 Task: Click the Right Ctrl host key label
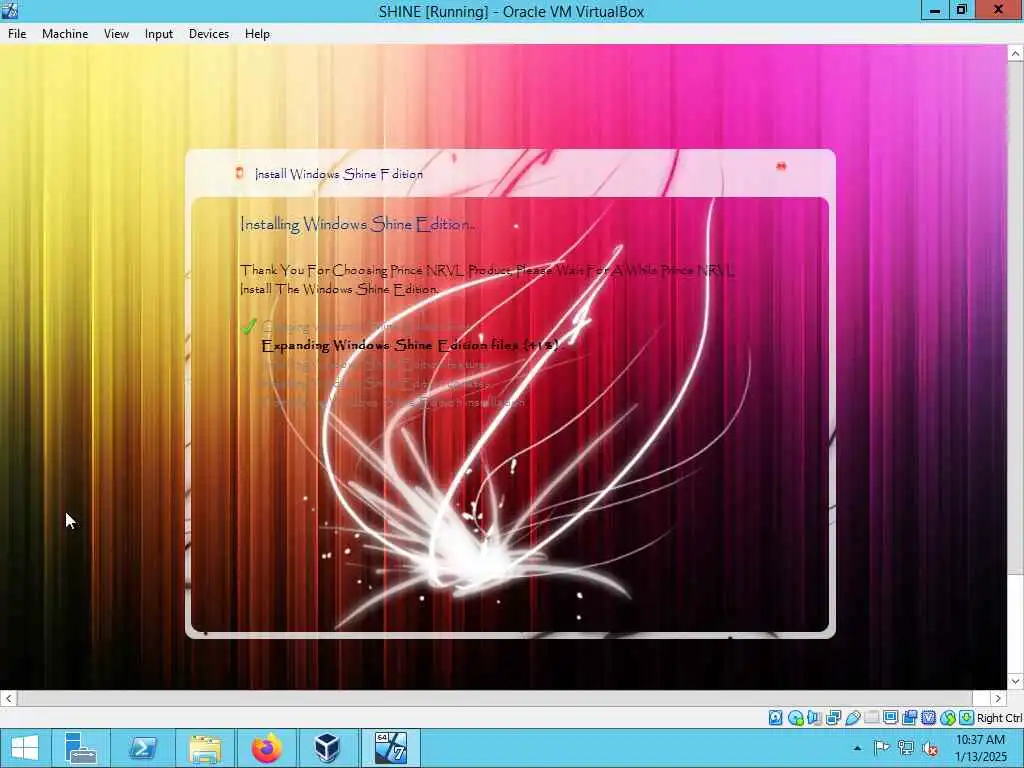(999, 718)
